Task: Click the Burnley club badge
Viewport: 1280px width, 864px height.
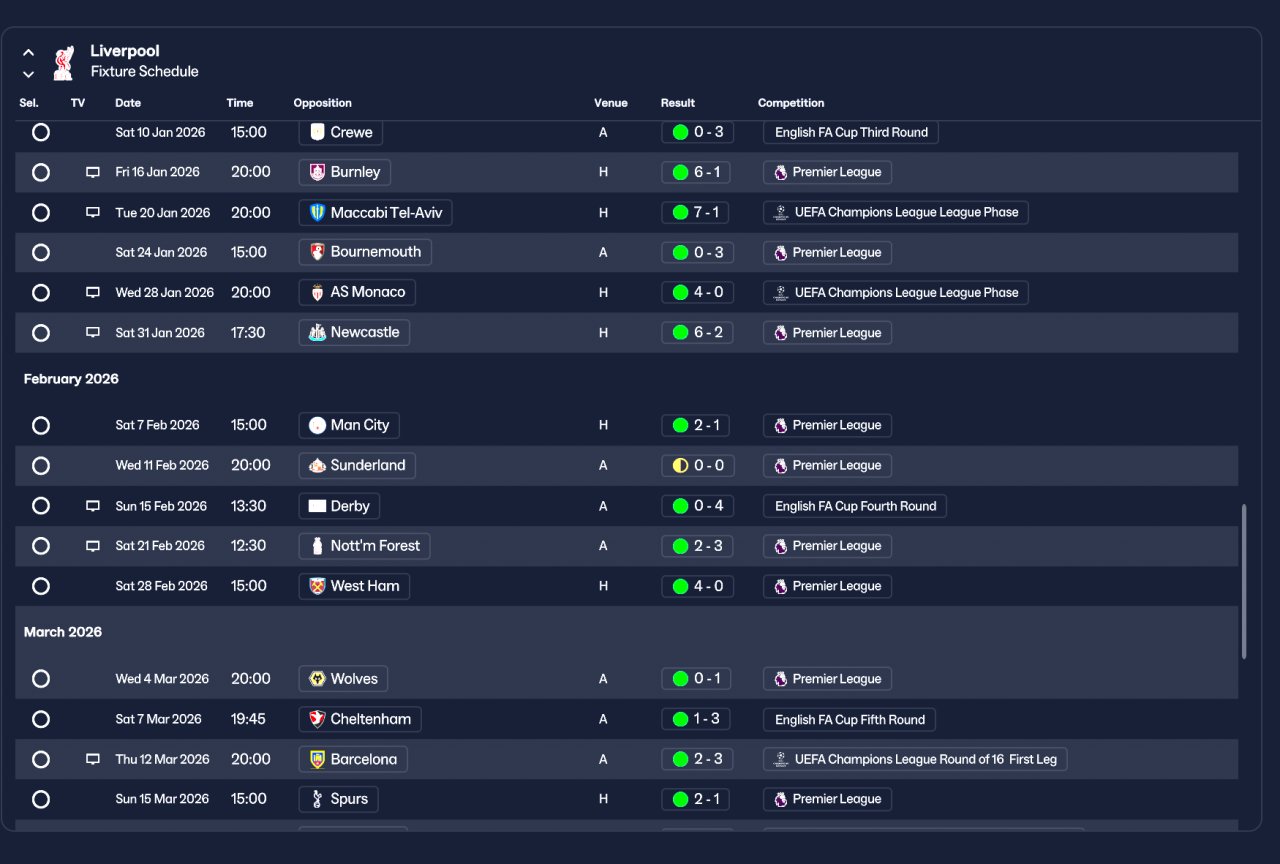Action: click(317, 172)
